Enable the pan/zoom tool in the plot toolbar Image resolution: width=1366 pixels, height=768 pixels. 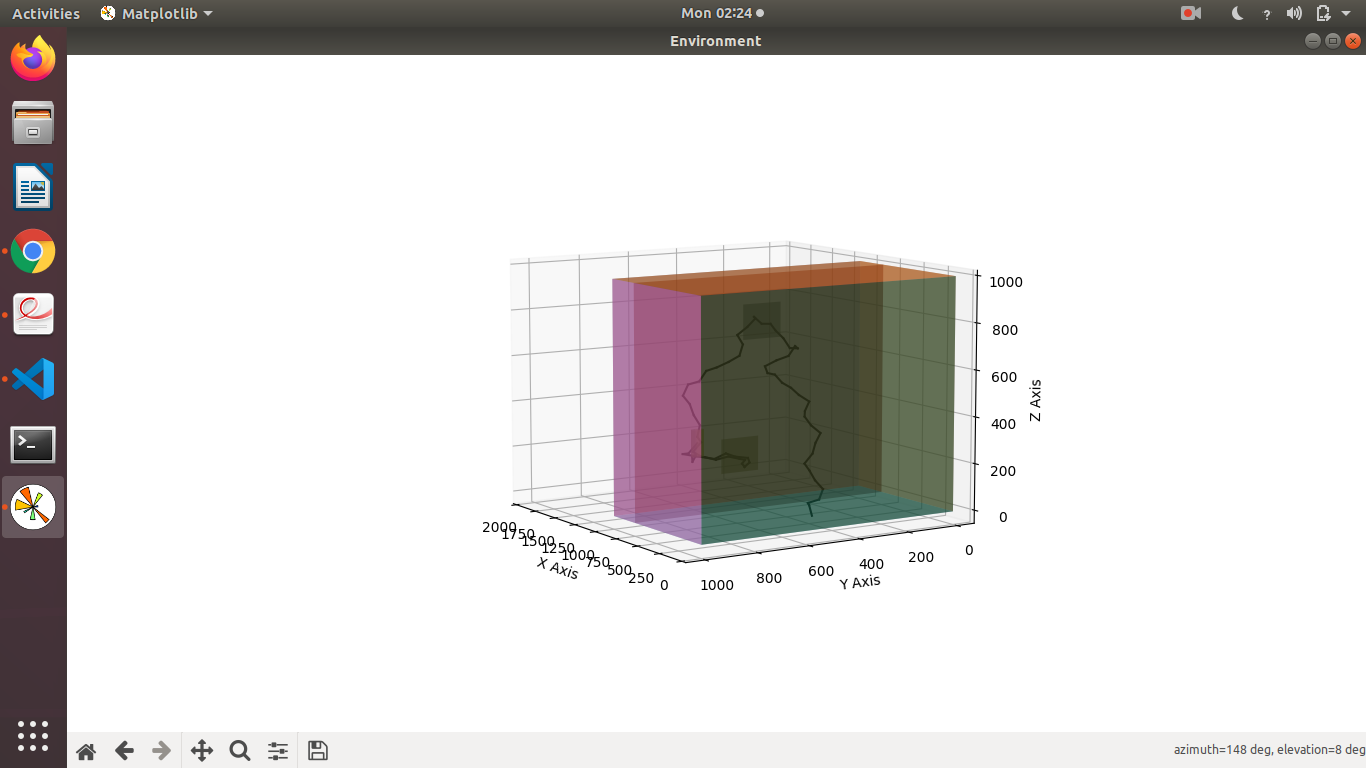tap(201, 750)
